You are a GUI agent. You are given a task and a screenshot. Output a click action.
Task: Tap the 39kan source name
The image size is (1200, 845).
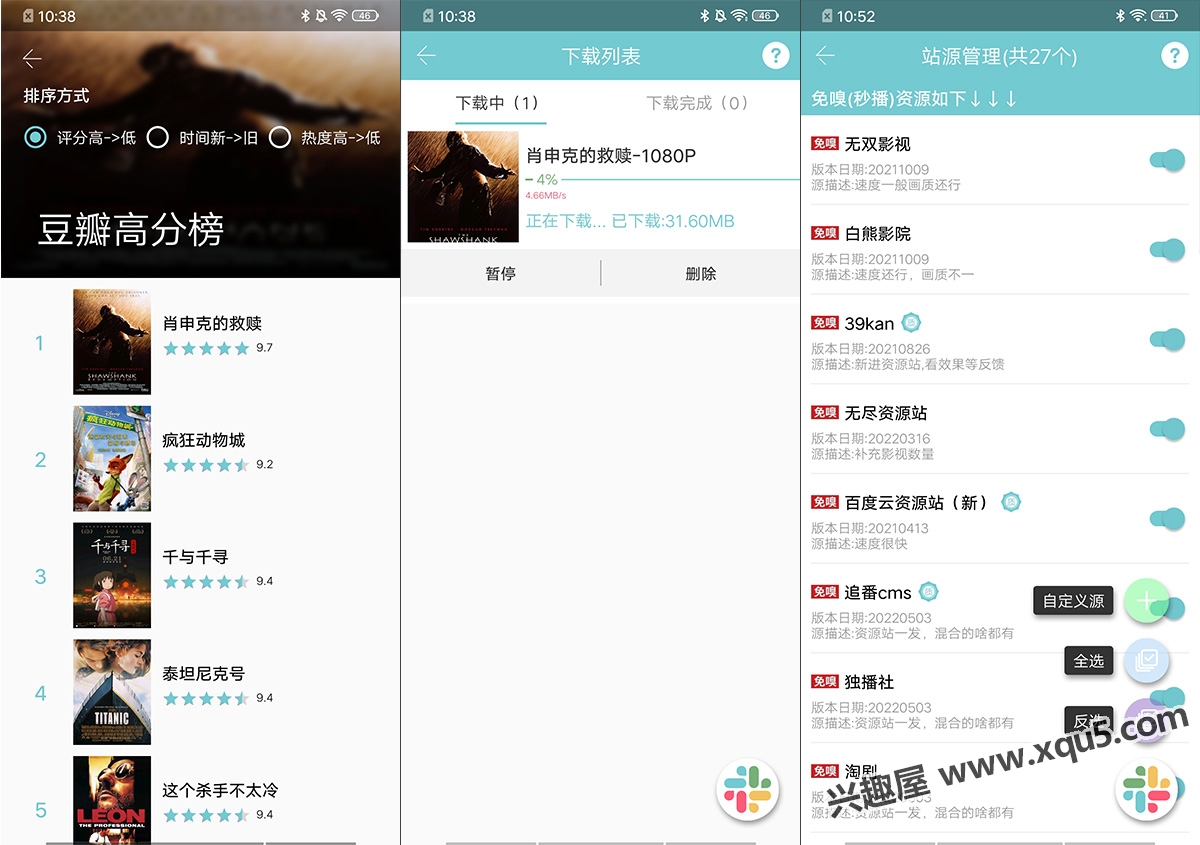coord(869,323)
